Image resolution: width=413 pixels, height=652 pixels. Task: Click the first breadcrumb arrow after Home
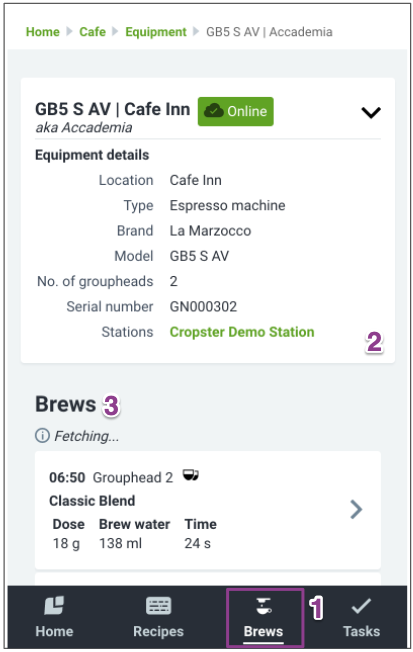click(x=69, y=32)
